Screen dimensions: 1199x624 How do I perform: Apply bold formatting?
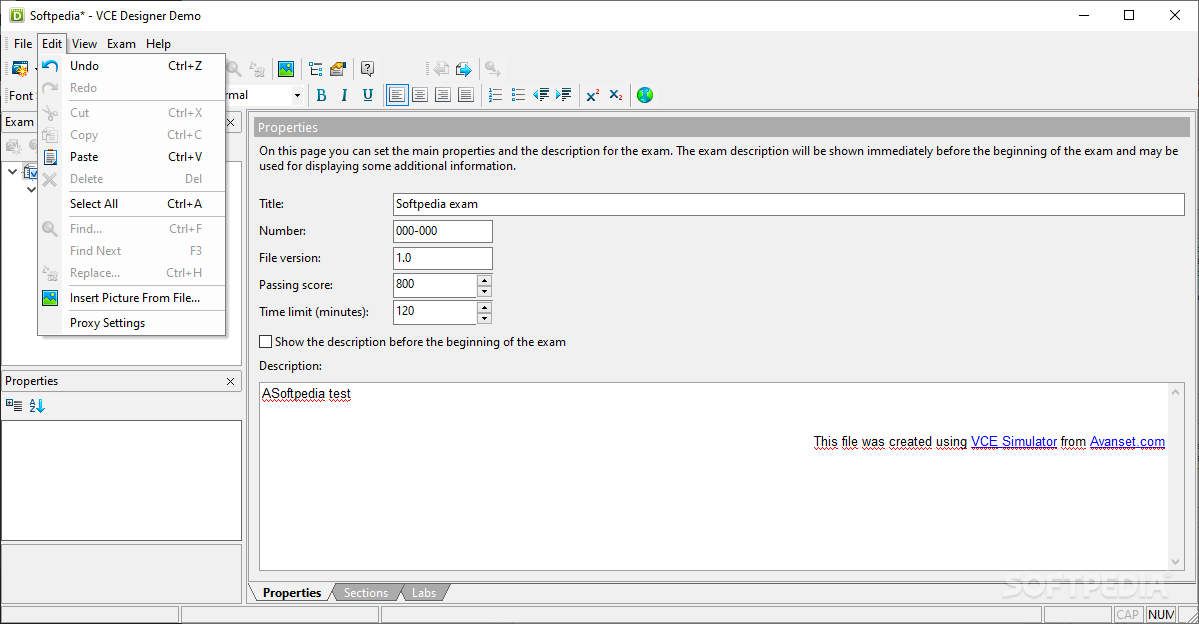[x=321, y=95]
